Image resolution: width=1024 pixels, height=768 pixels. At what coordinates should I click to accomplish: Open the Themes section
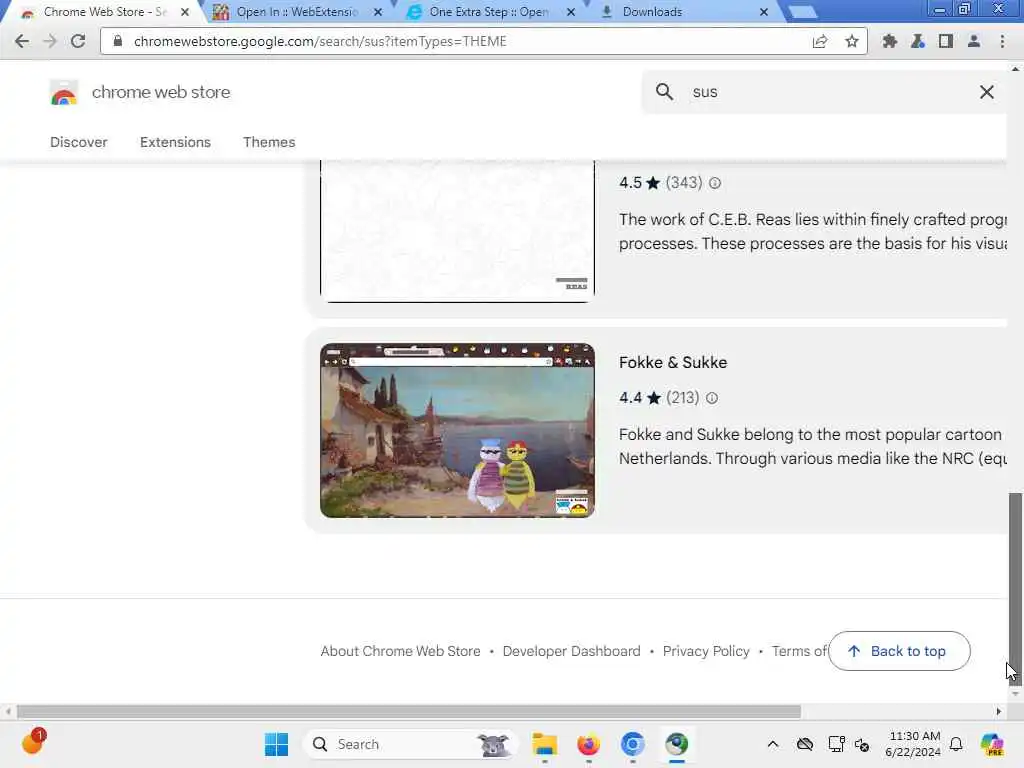pyautogui.click(x=269, y=142)
